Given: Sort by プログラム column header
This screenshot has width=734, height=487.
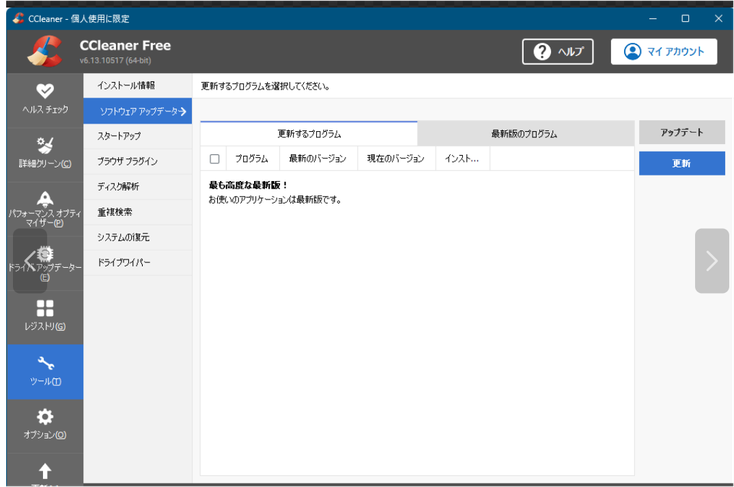Looking at the screenshot, I should (253, 159).
